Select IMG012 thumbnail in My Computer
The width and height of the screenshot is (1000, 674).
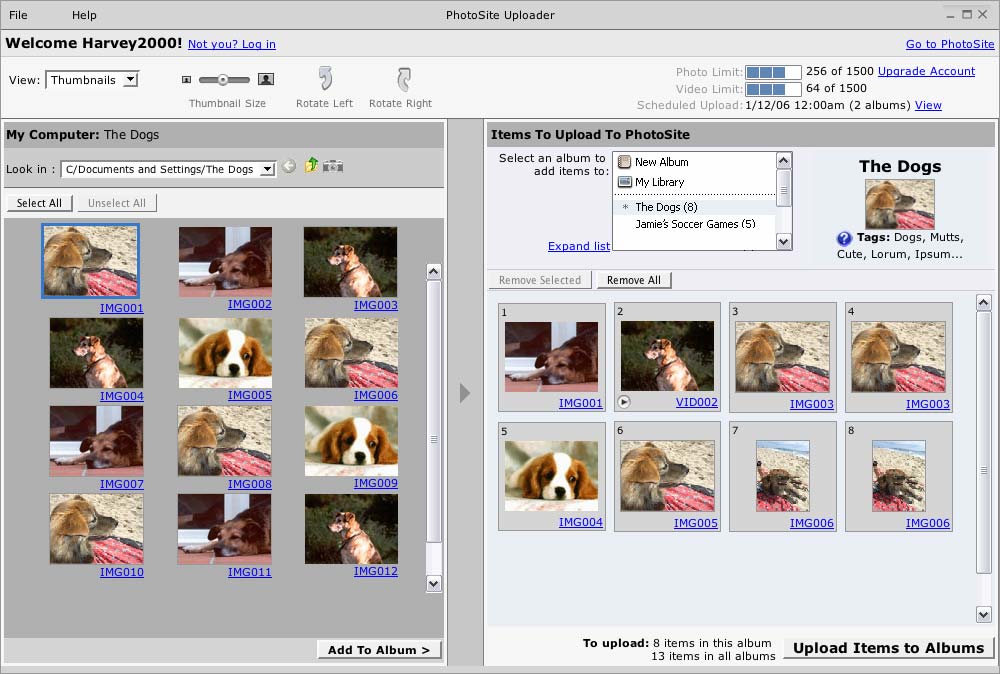(351, 529)
